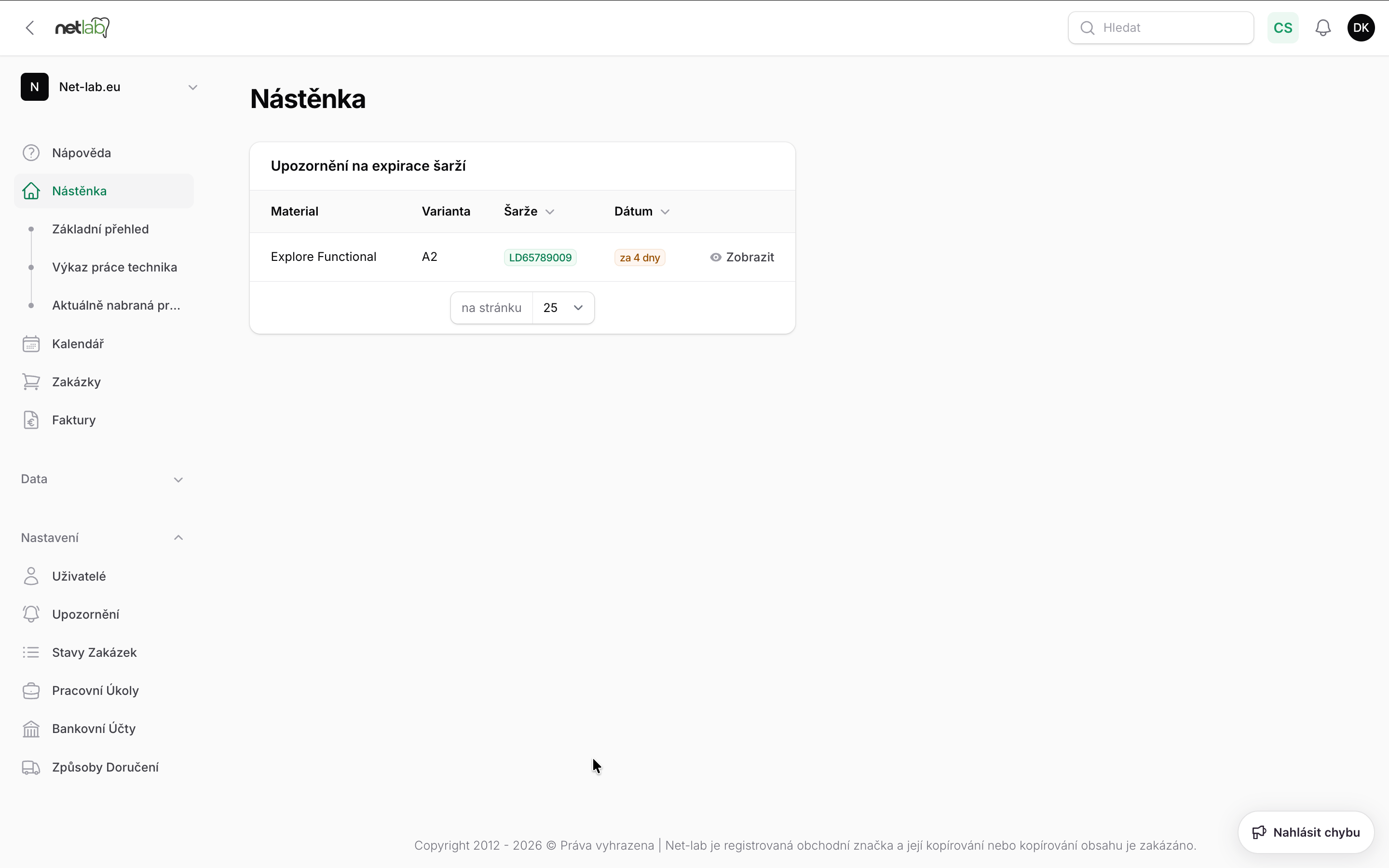1389x868 pixels.
Task: Click the Způsoby Doručení truck icon
Action: [31, 768]
